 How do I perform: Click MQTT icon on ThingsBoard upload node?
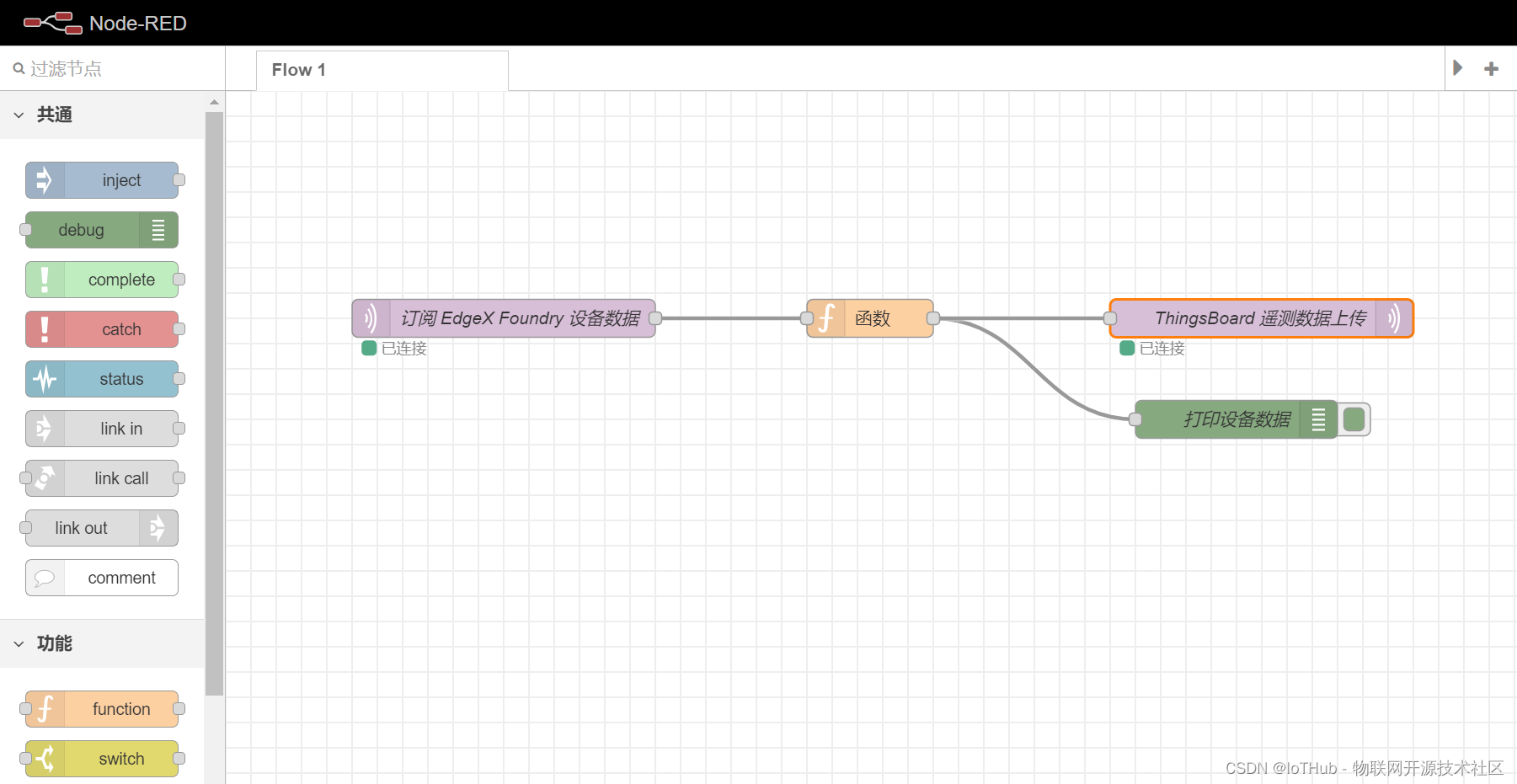point(1394,318)
